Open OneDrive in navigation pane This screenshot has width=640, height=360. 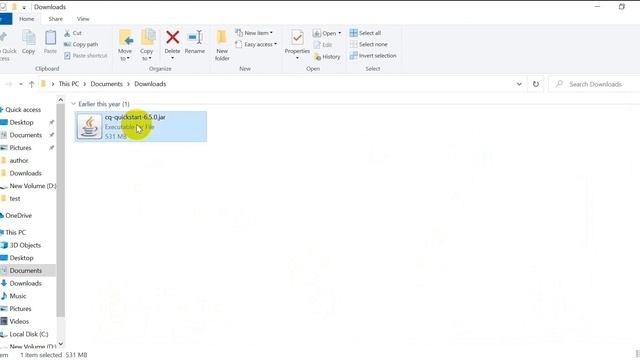18,216
